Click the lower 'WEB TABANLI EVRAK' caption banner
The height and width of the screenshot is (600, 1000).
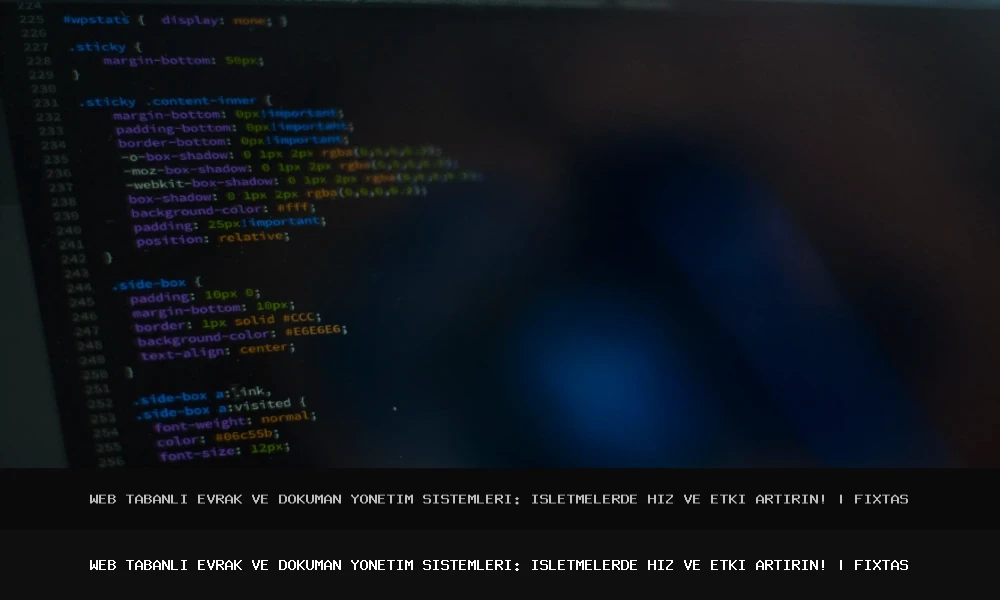499,565
